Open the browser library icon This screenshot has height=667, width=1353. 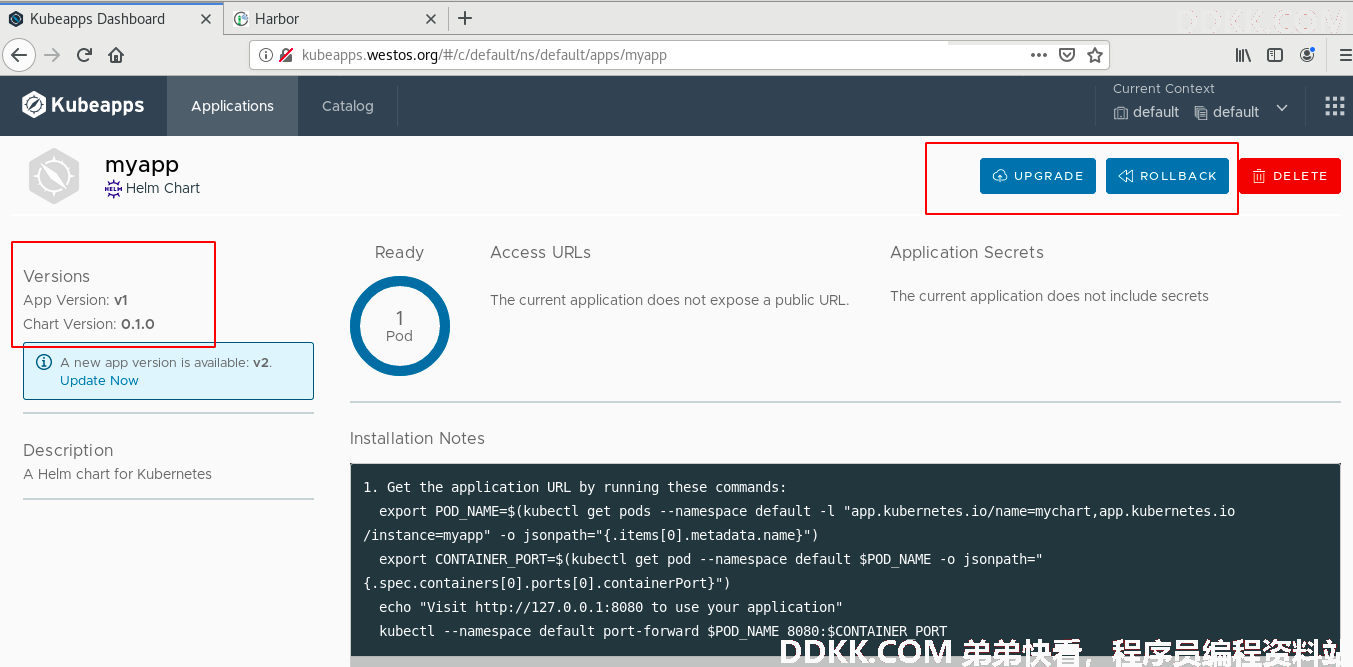1243,55
